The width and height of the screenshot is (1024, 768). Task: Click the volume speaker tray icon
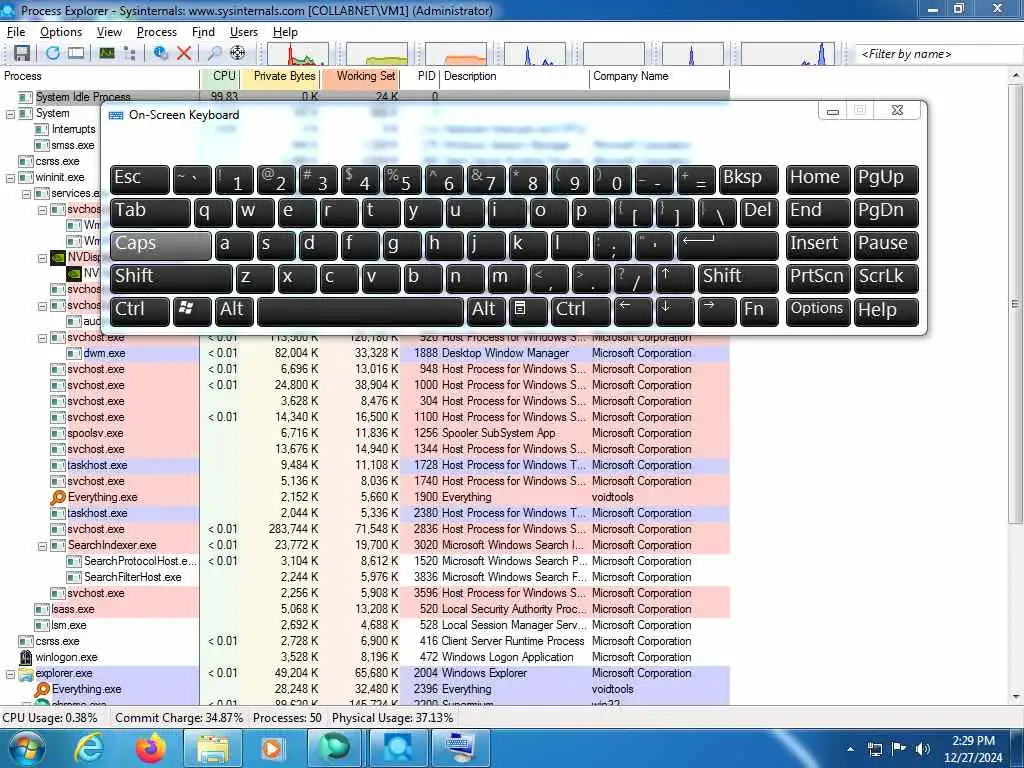(922, 749)
